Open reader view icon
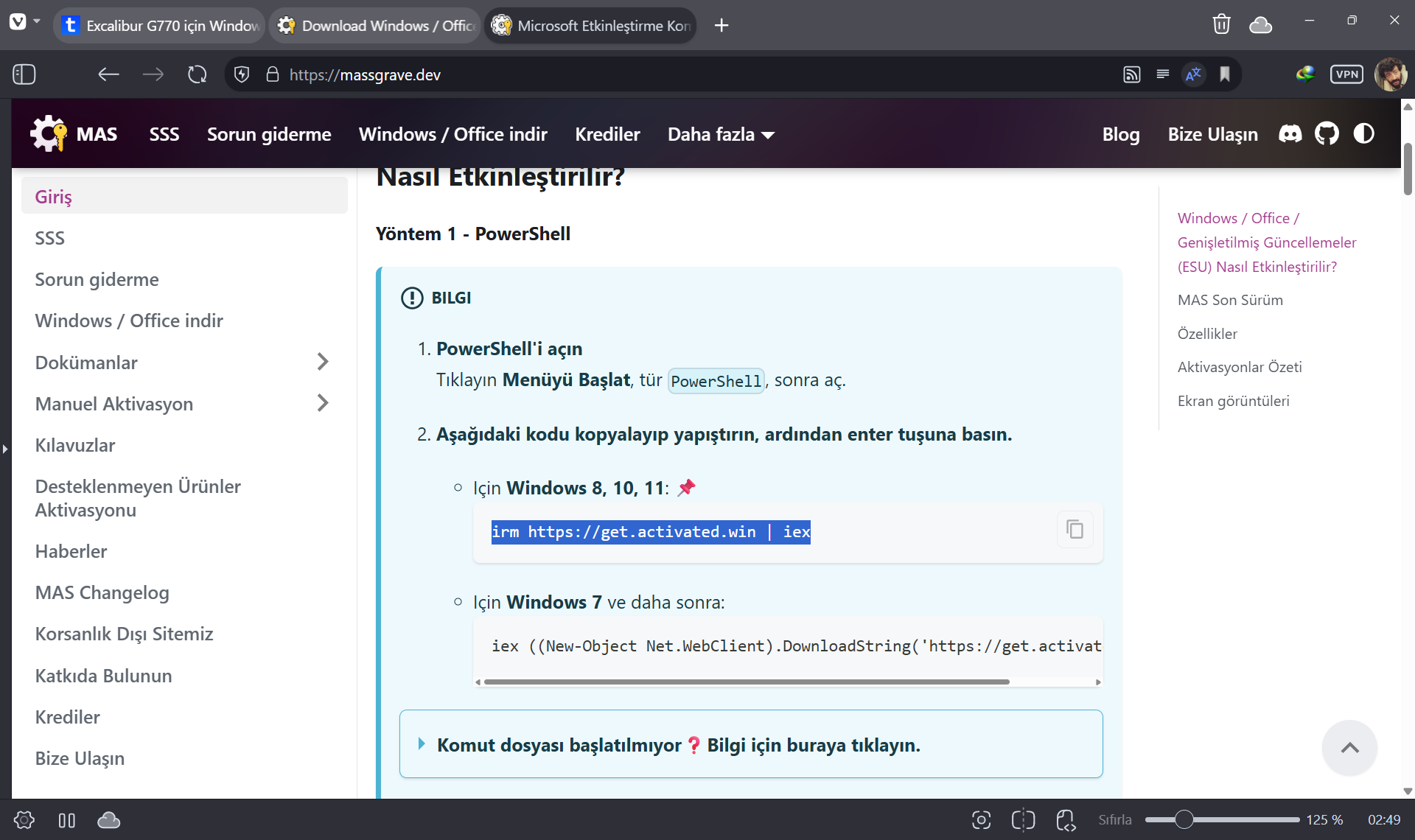The height and width of the screenshot is (840, 1415). [1163, 74]
